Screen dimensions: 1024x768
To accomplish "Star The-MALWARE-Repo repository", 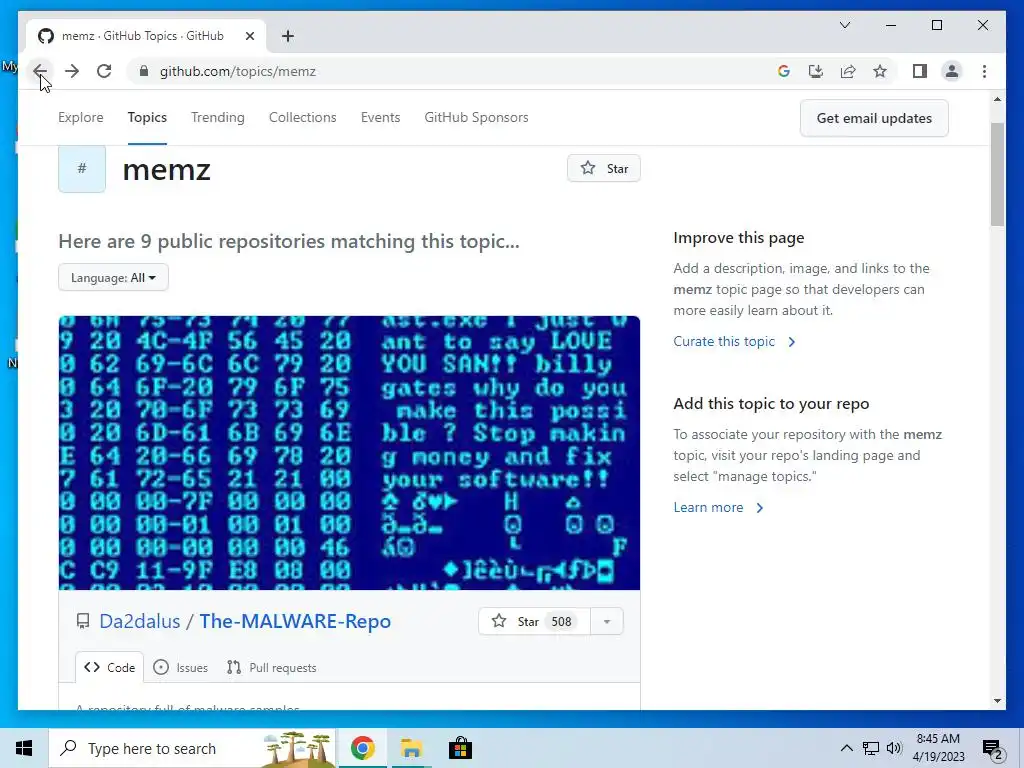I will (534, 621).
